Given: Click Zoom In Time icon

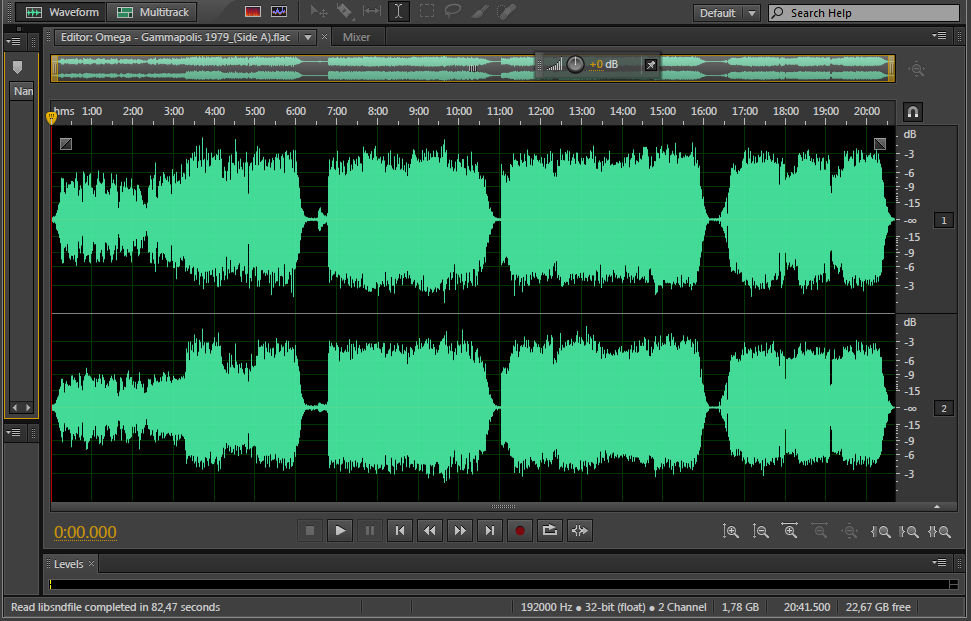Looking at the screenshot, I should click(790, 531).
